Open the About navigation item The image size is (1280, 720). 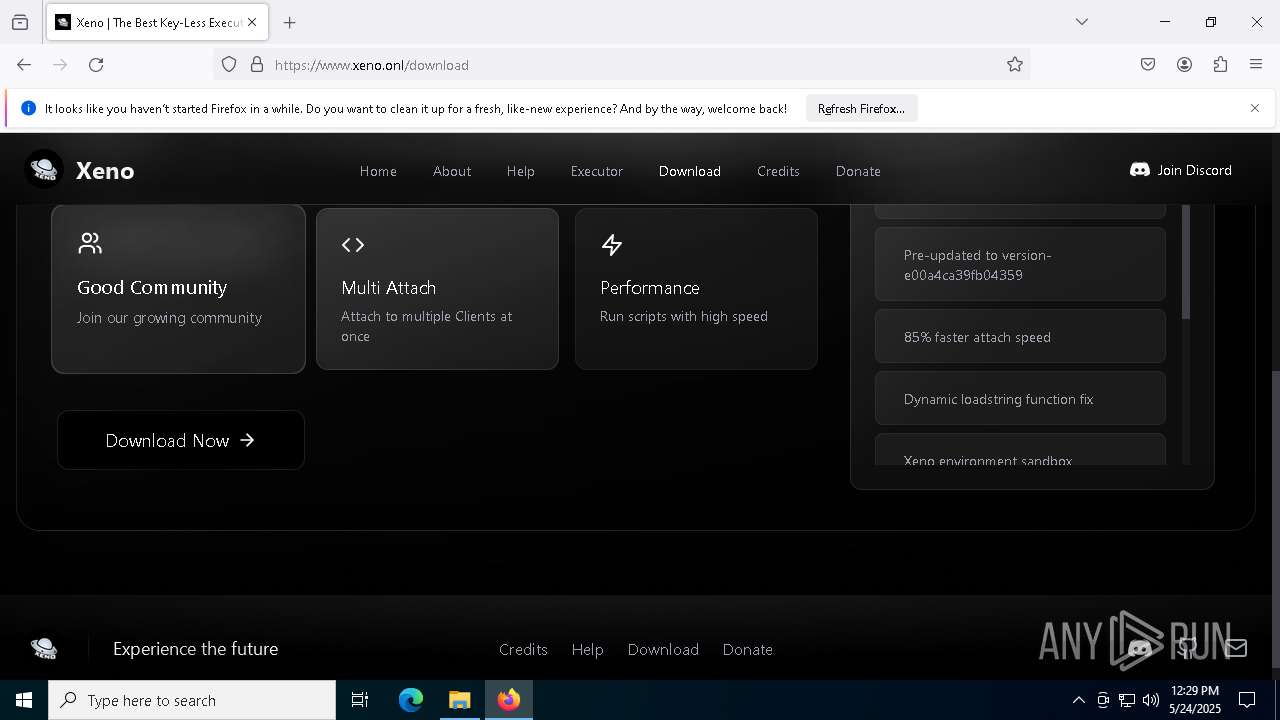tap(452, 171)
